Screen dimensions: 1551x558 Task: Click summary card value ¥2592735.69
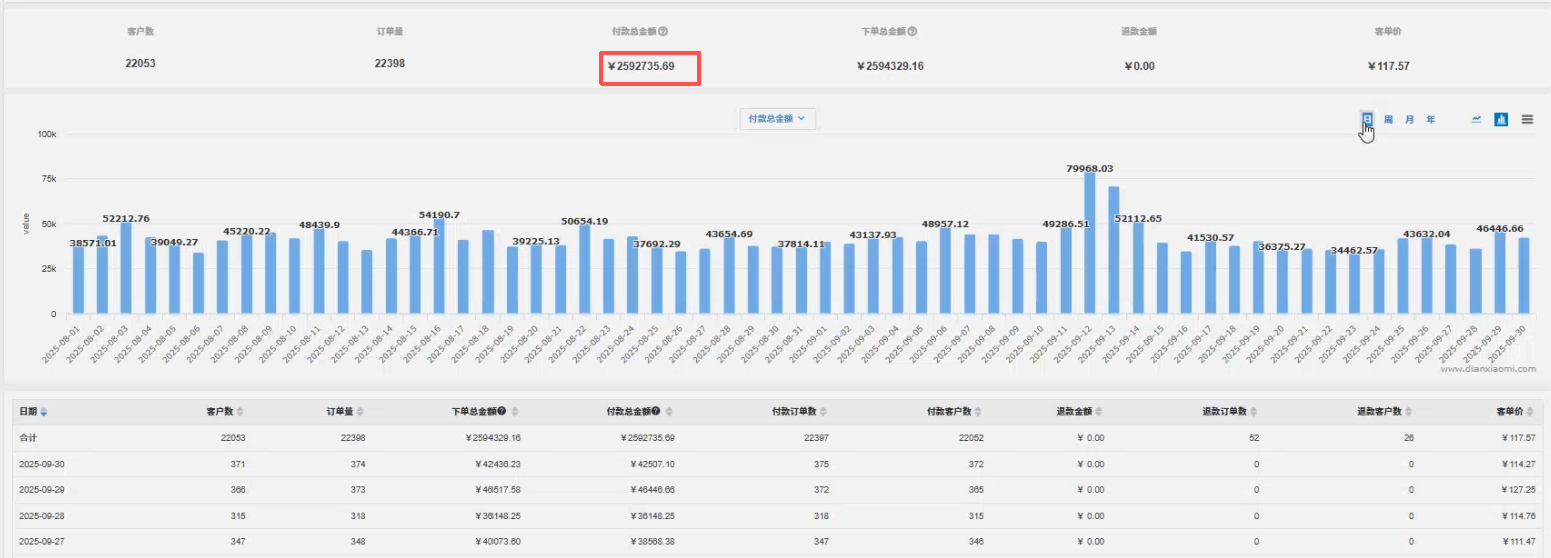click(641, 67)
